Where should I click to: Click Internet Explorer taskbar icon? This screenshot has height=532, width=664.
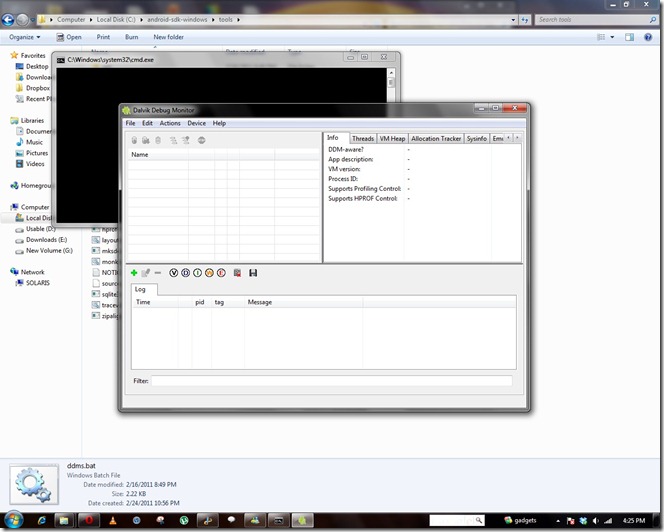click(42, 520)
